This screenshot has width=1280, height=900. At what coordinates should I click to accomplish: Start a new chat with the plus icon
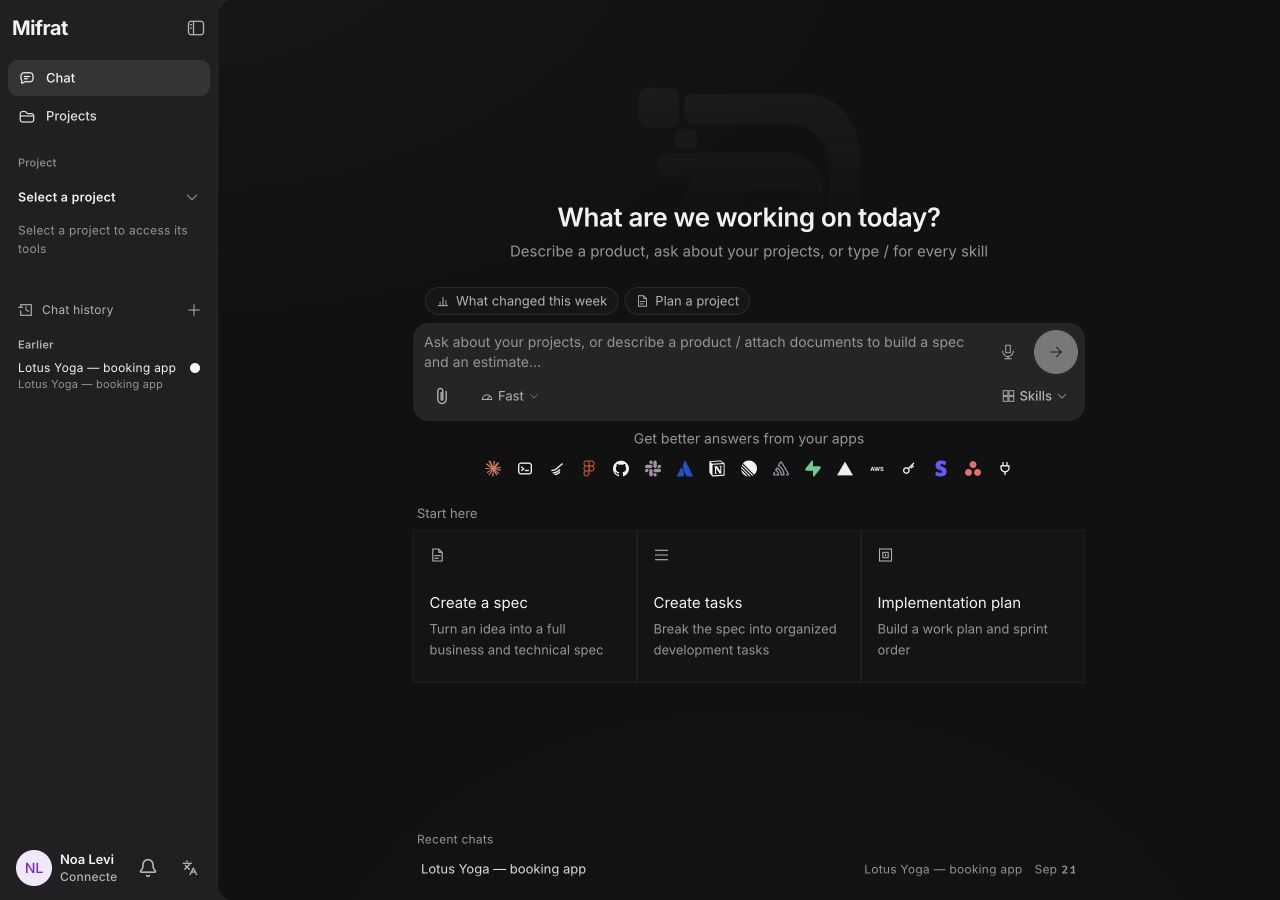coord(194,310)
